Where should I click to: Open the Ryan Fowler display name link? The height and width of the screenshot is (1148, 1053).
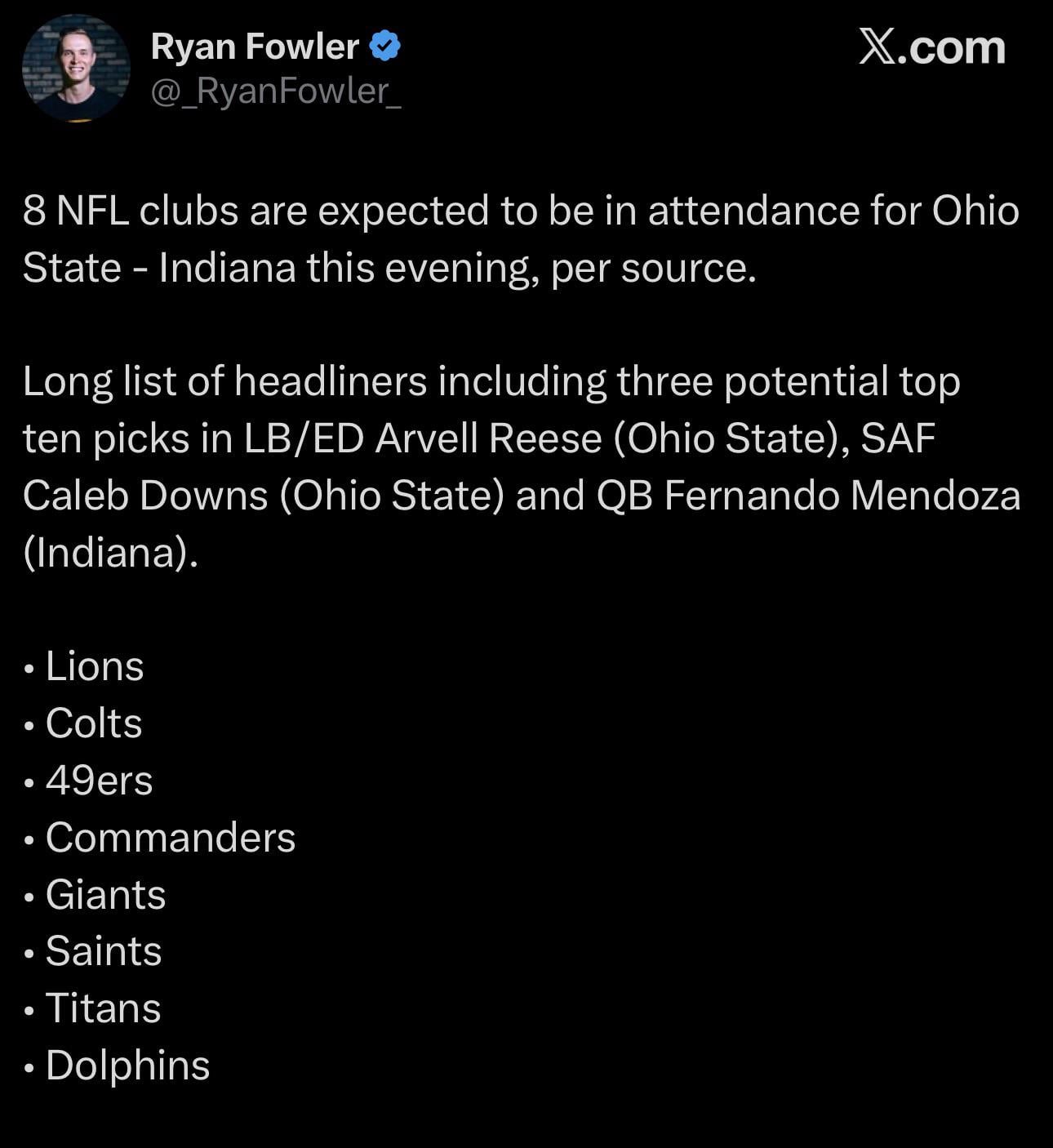pyautogui.click(x=255, y=47)
